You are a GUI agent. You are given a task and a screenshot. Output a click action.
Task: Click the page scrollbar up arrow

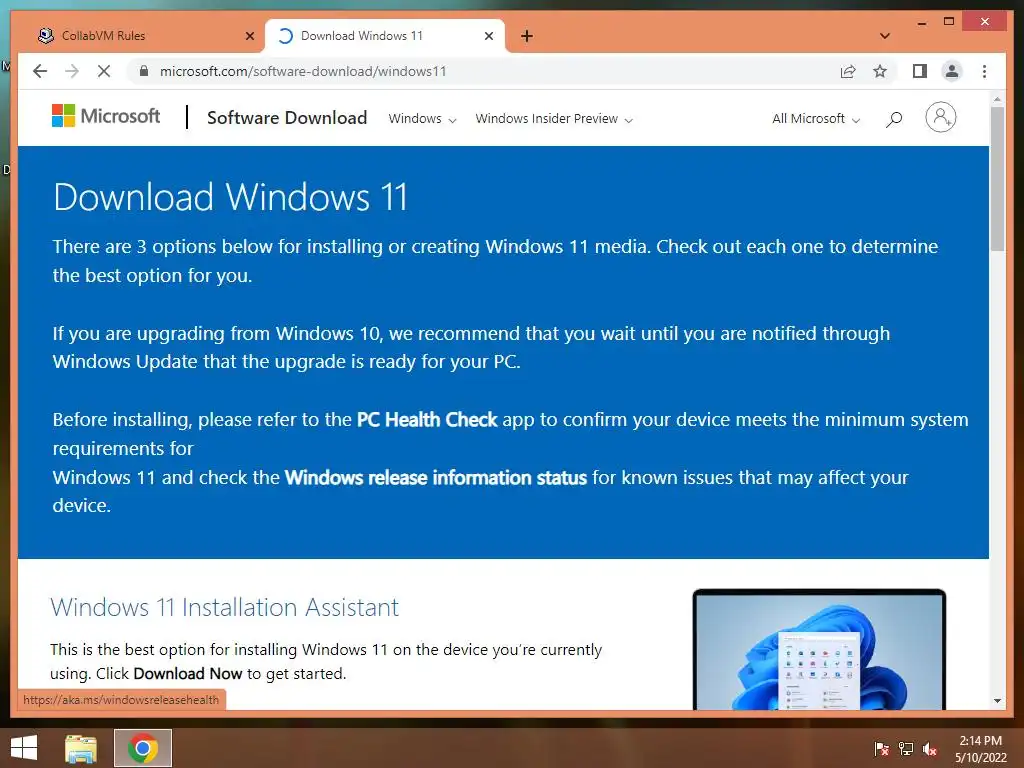point(997,99)
